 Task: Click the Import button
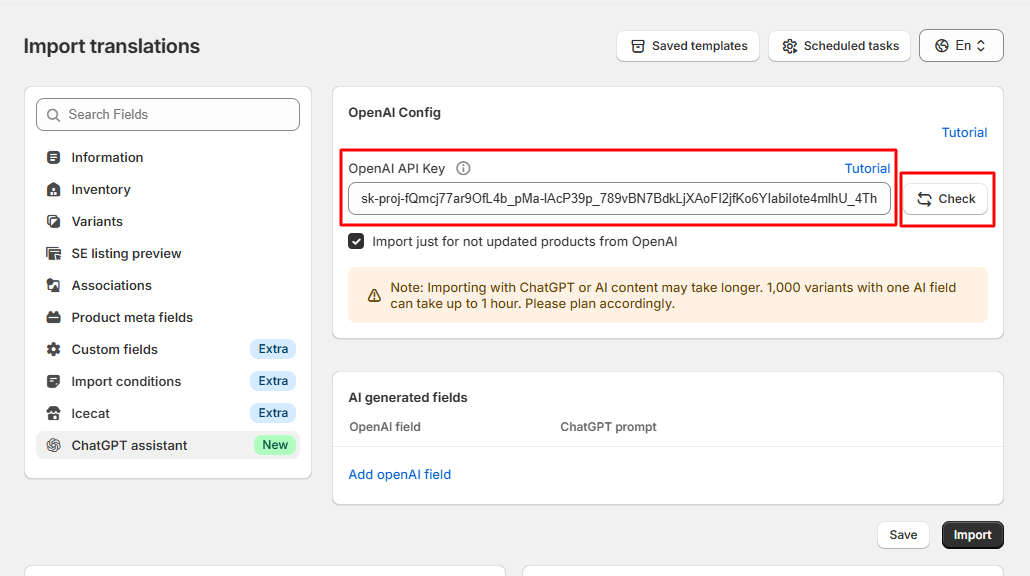pos(972,535)
